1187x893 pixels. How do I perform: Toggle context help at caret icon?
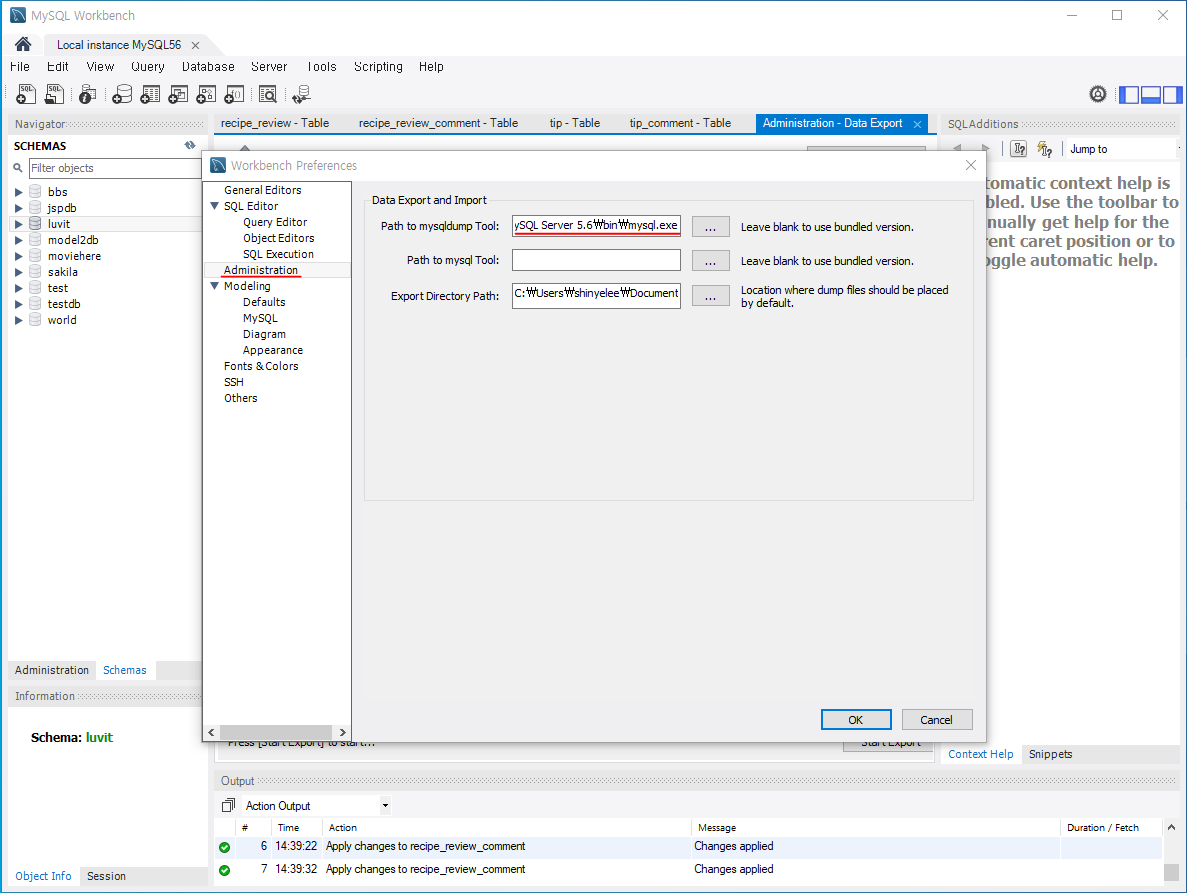point(1020,149)
